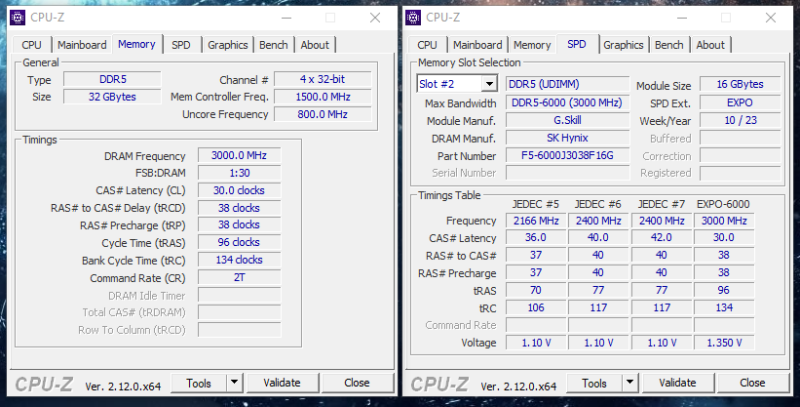Select SPD tab in left window
The height and width of the screenshot is (407, 800).
tap(181, 45)
